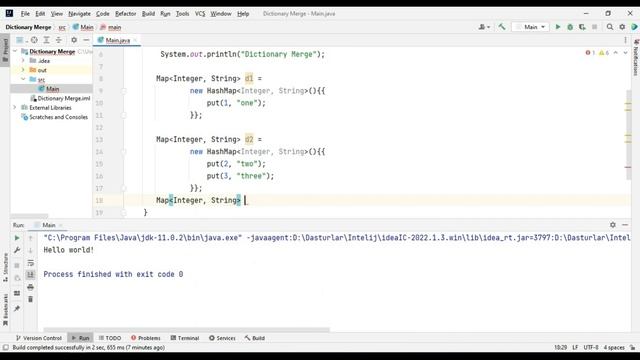Open the Problems tool window
The height and width of the screenshot is (360, 640).
click(146, 338)
